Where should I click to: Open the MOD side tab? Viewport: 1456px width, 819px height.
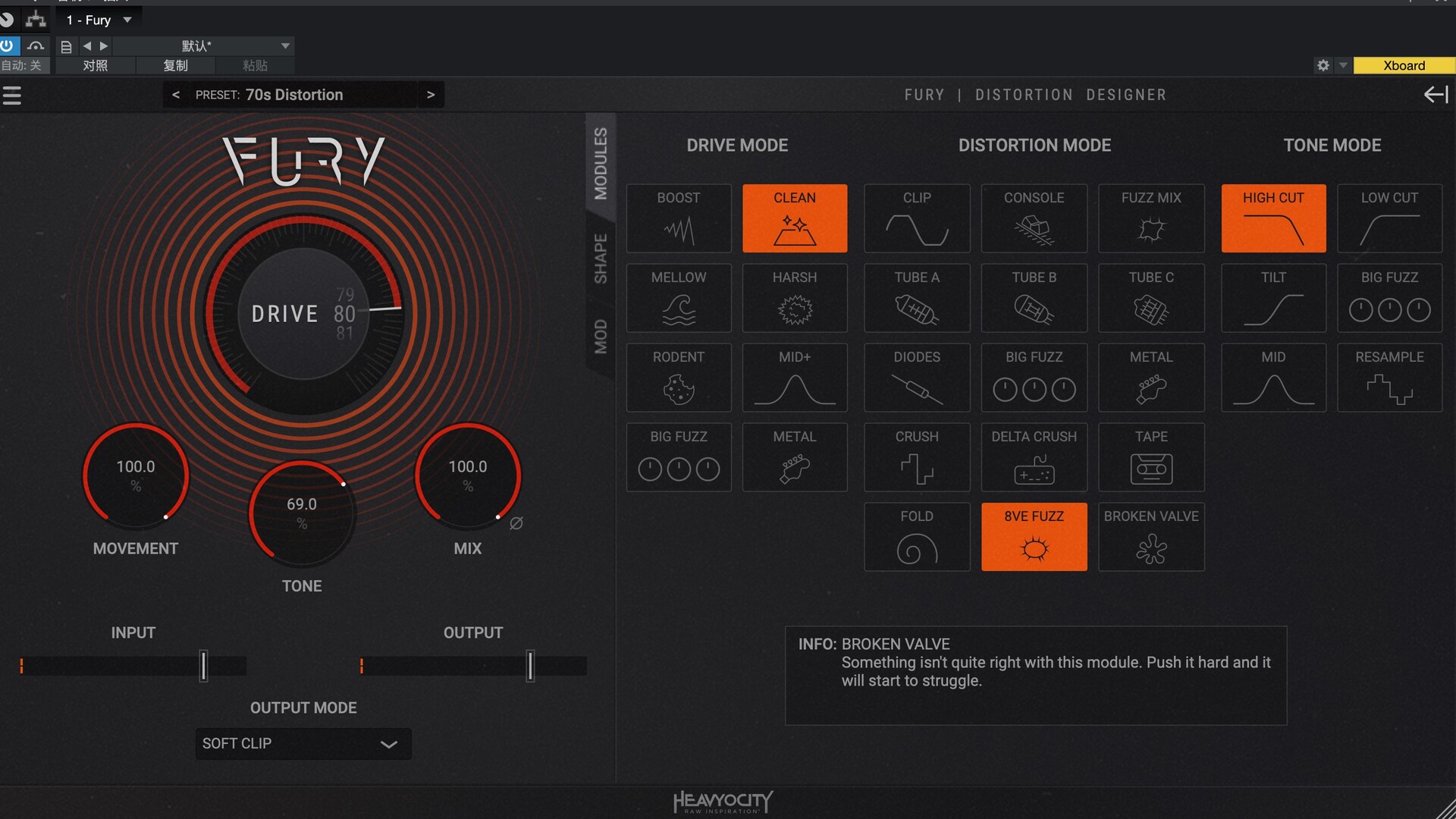click(601, 337)
